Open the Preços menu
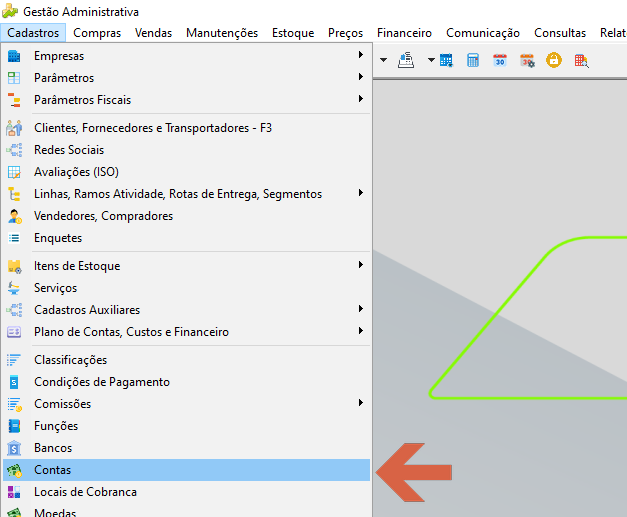Screen dimensions: 627x517 pos(345,33)
